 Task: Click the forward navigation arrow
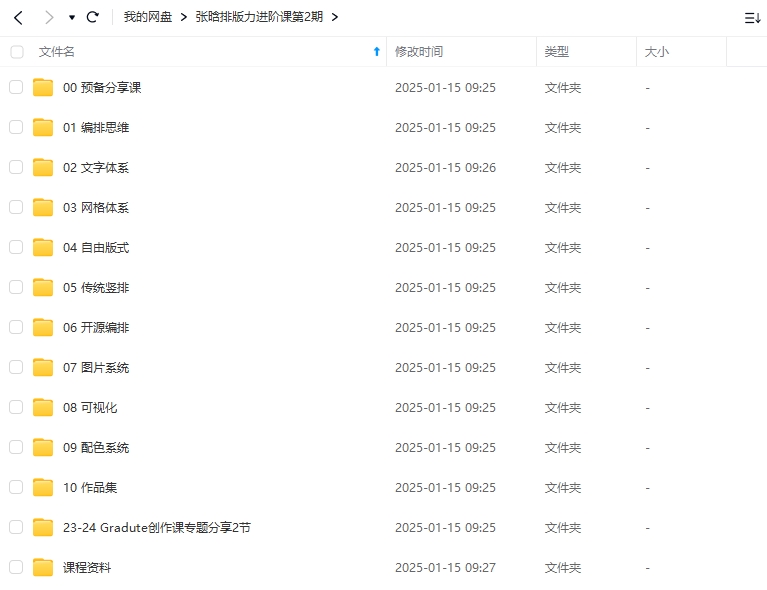tap(49, 17)
